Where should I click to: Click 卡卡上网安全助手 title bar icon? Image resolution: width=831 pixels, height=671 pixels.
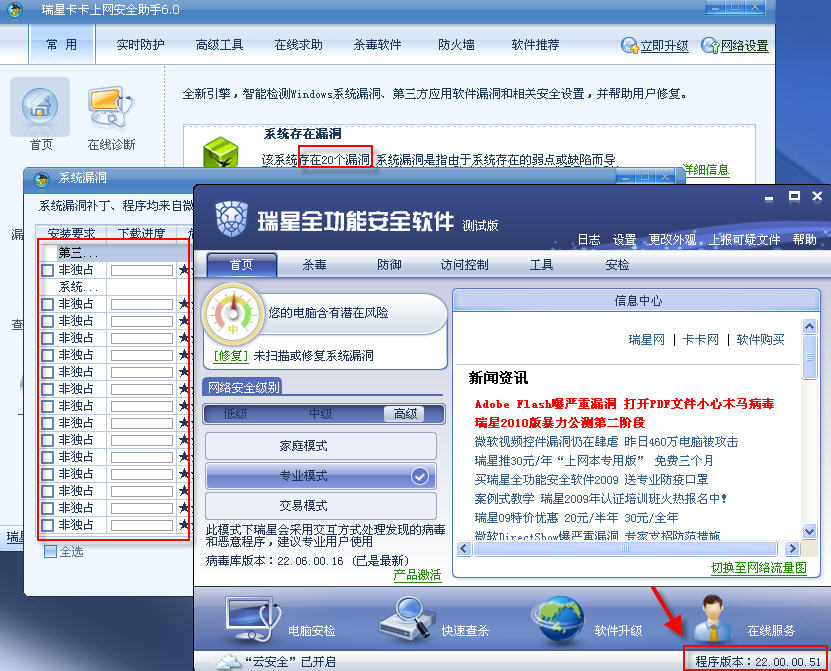15,10
